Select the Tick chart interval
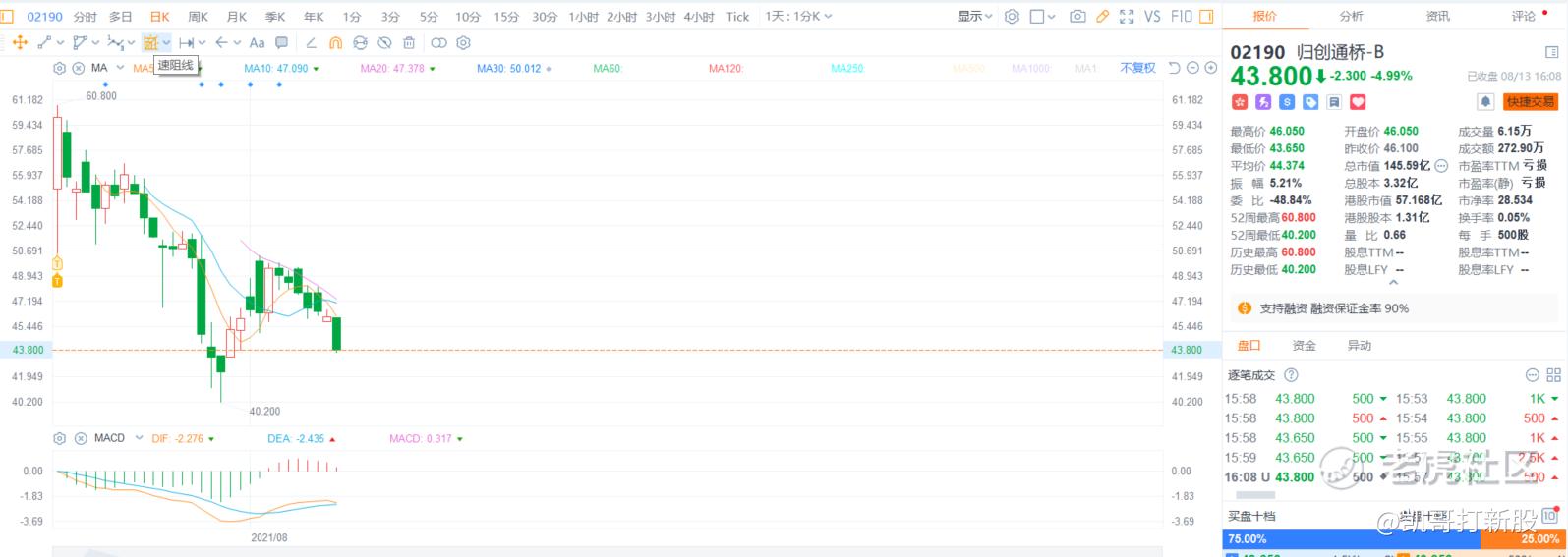Viewport: 1568px width, 557px height. 737,17
